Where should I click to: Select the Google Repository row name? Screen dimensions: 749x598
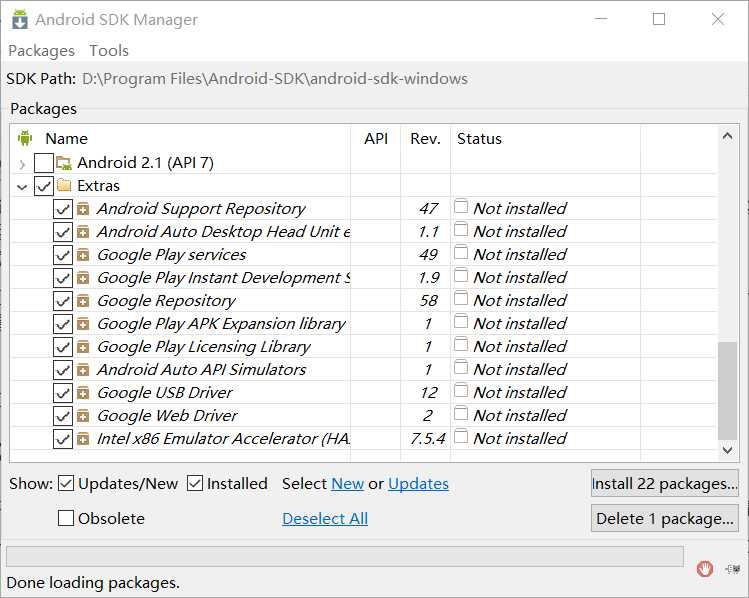166,301
